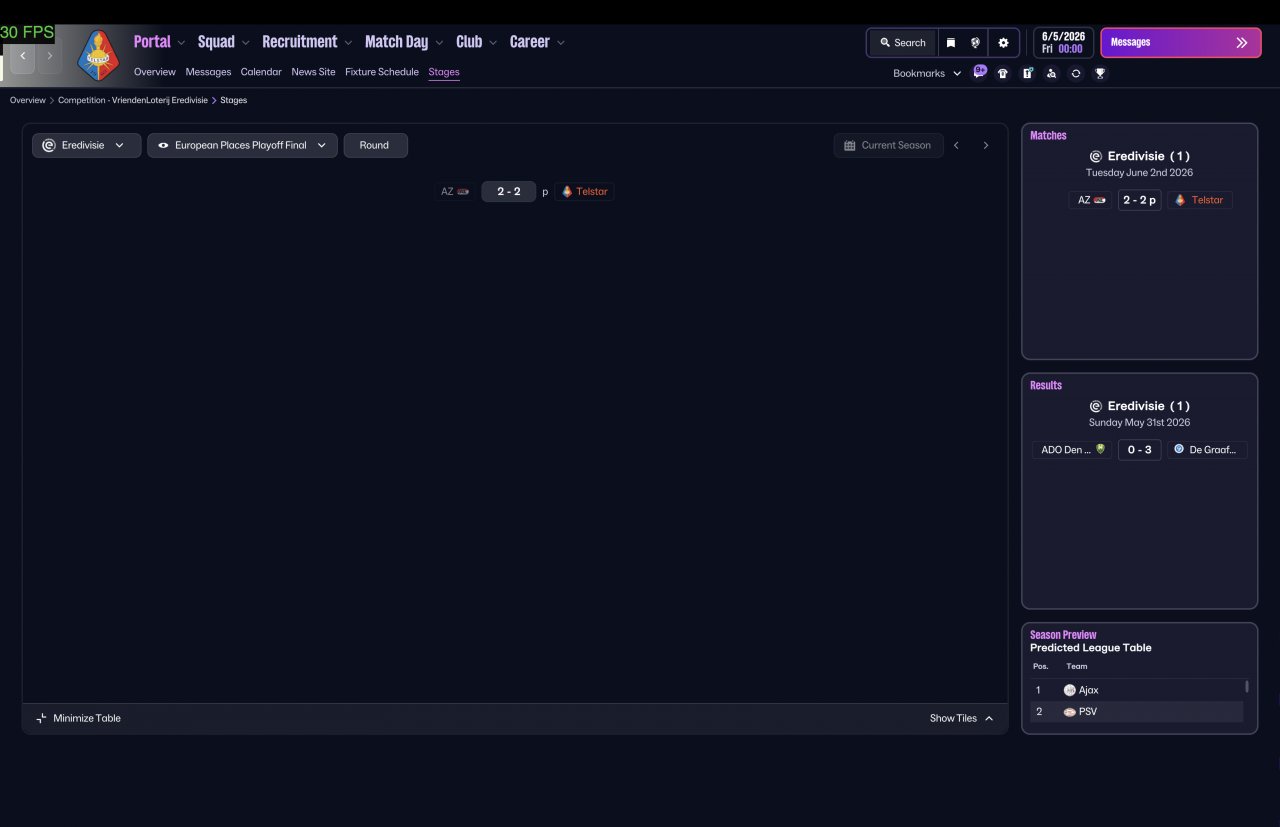Click the Results panel heading

point(1046,385)
